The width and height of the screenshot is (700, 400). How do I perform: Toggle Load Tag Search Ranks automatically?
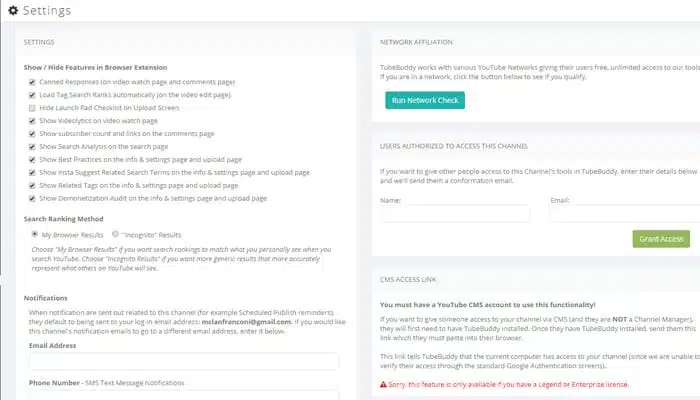click(32, 95)
